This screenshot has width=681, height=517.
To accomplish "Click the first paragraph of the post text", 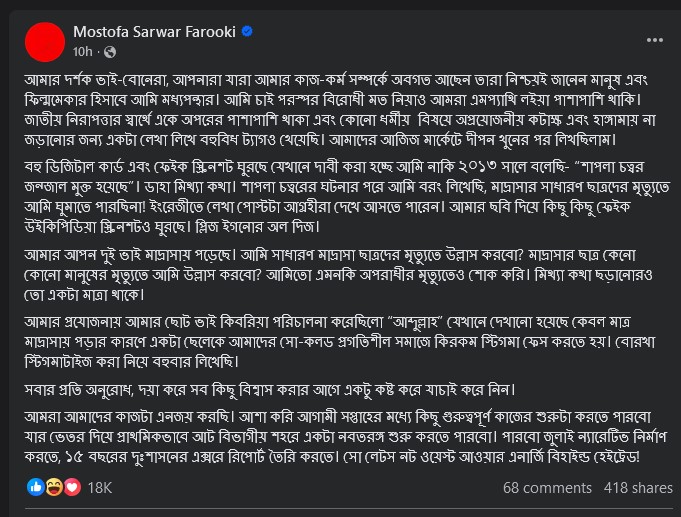I will pos(340,109).
